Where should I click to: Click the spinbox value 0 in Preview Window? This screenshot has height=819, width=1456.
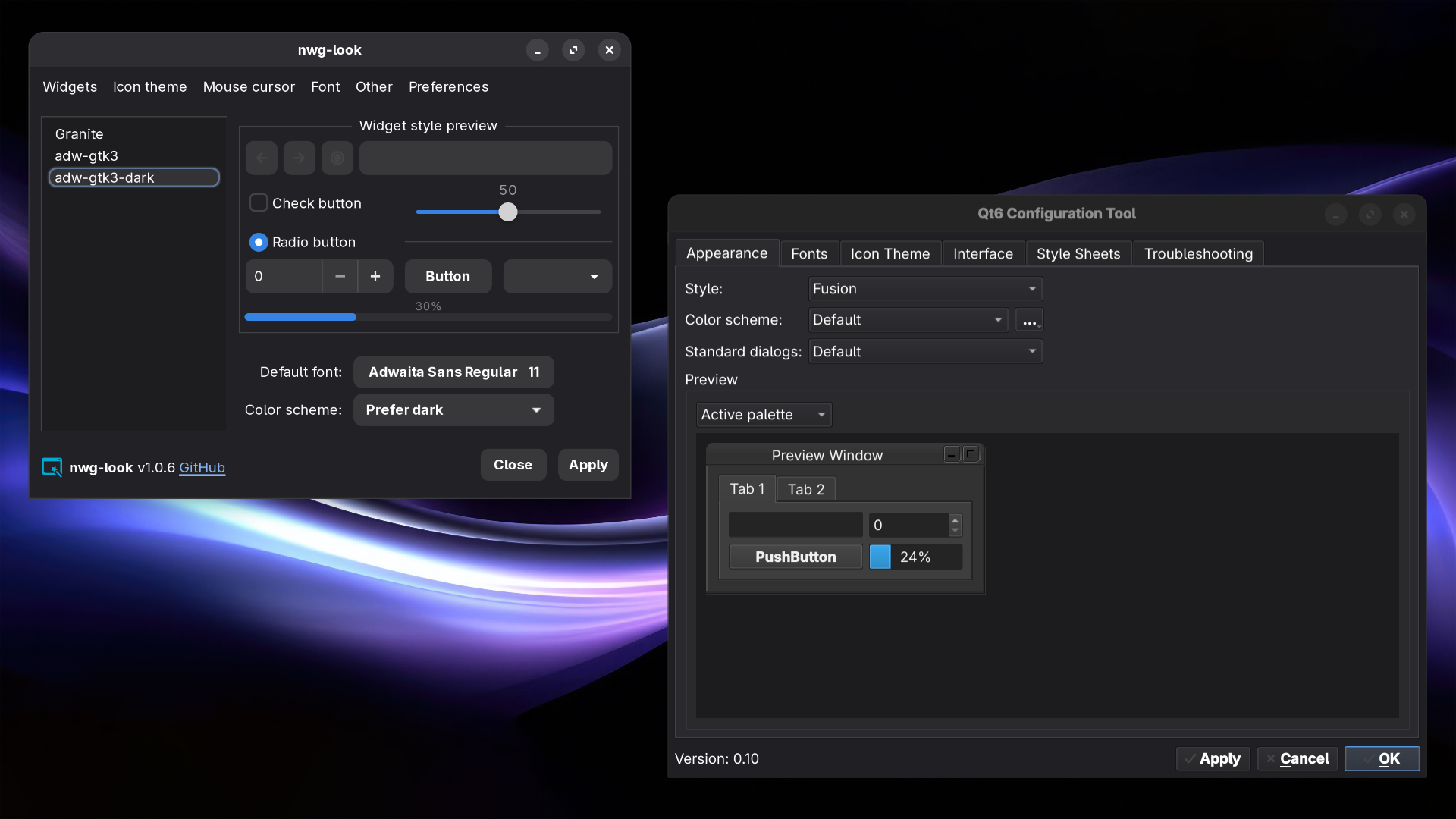908,525
